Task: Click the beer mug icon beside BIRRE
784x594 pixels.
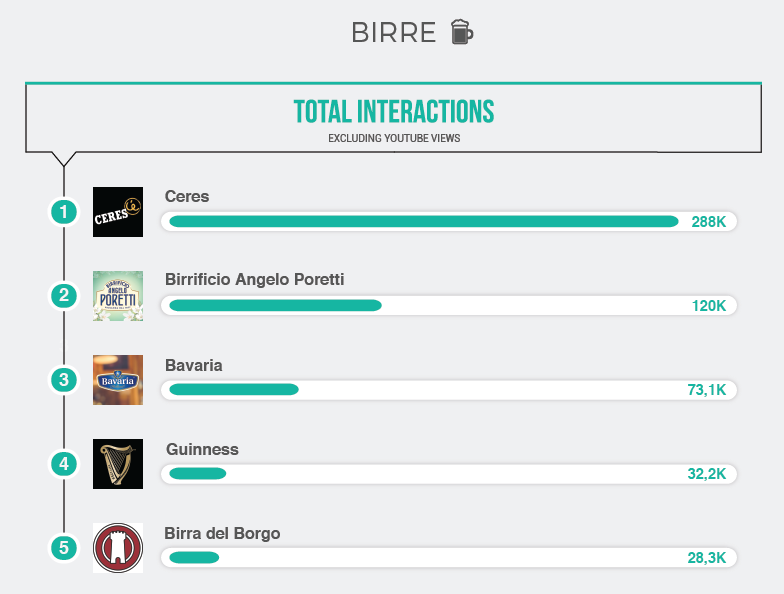Action: pyautogui.click(x=462, y=32)
